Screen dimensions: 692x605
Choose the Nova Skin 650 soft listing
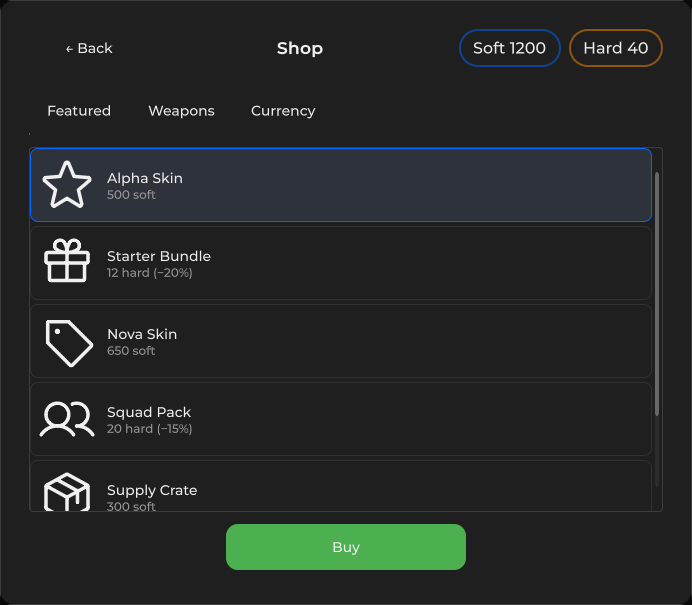(x=341, y=341)
